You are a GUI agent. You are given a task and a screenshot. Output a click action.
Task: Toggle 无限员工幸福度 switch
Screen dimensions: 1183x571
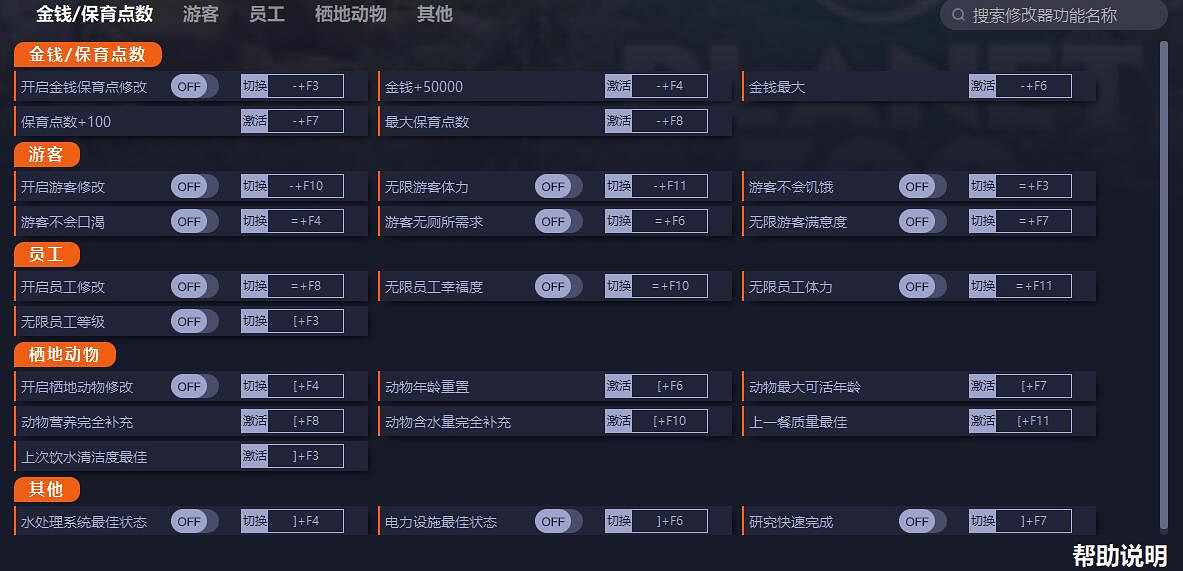pyautogui.click(x=558, y=286)
